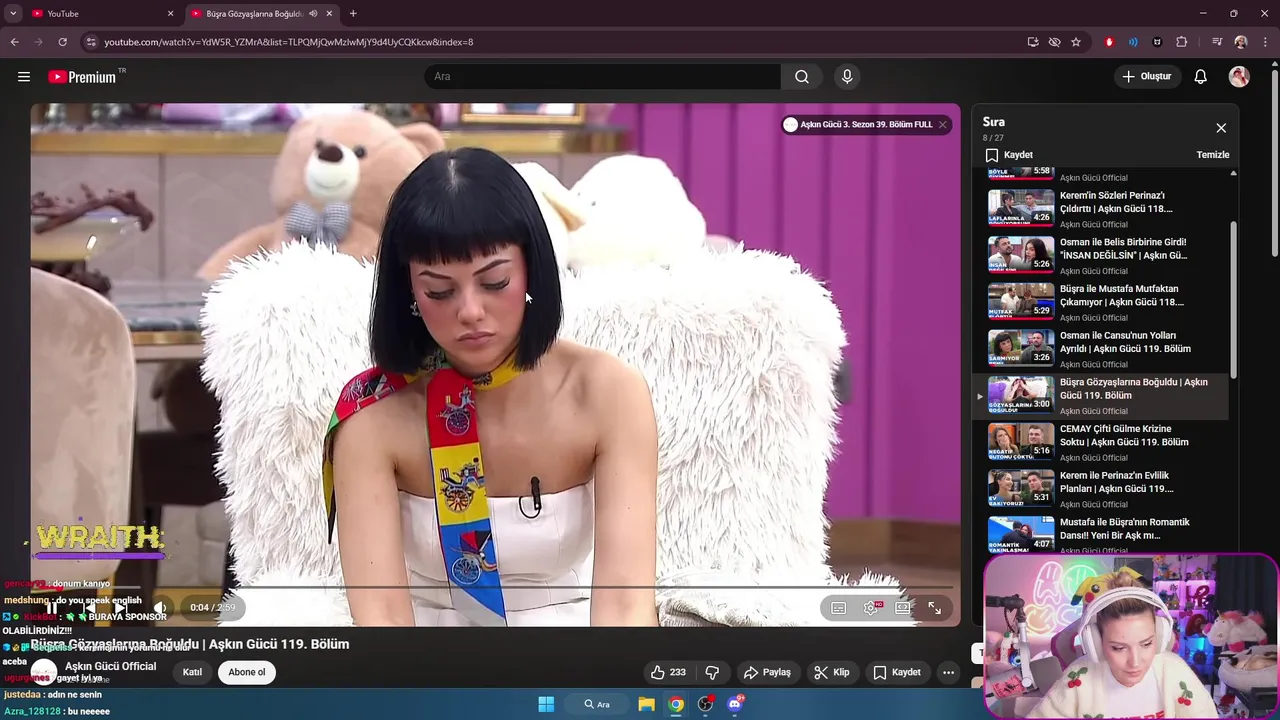Switch to theater mode view
The height and width of the screenshot is (720, 1280).
coord(903,608)
